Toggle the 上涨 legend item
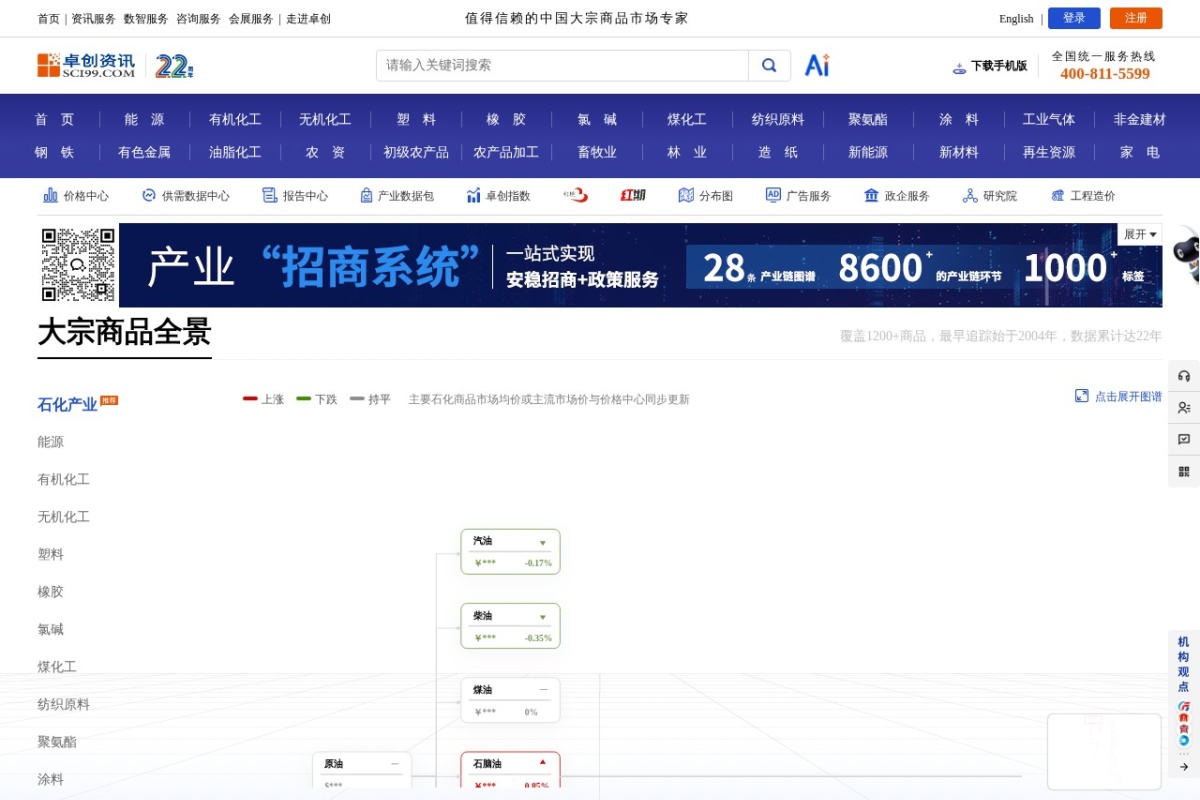This screenshot has width=1200, height=800. click(x=263, y=399)
